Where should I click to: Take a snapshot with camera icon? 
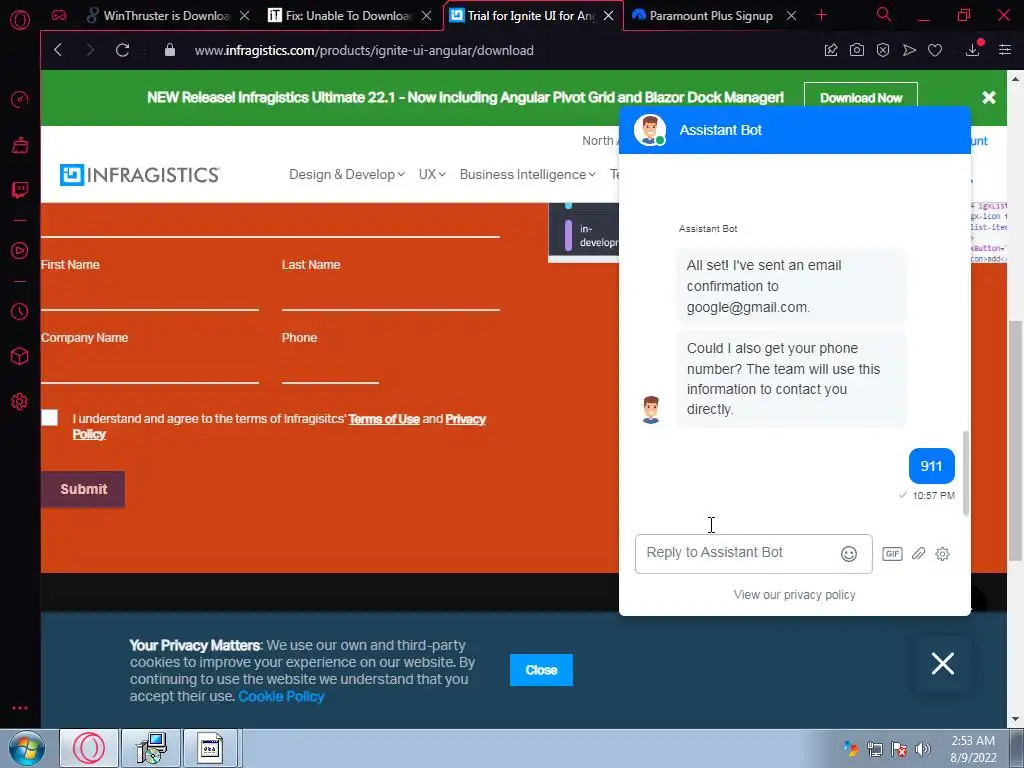click(857, 50)
